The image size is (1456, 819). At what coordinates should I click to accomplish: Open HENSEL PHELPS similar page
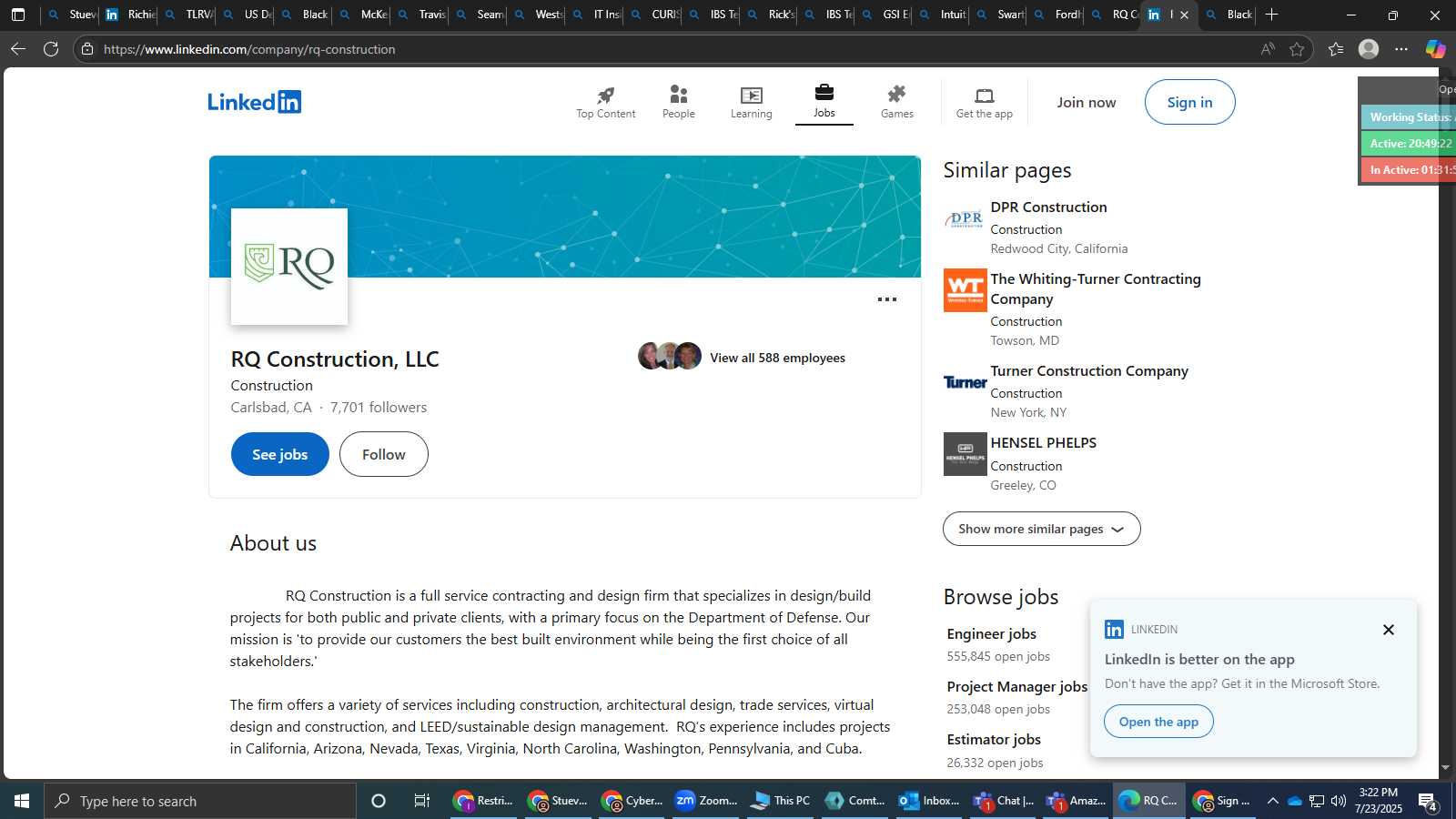1043,443
